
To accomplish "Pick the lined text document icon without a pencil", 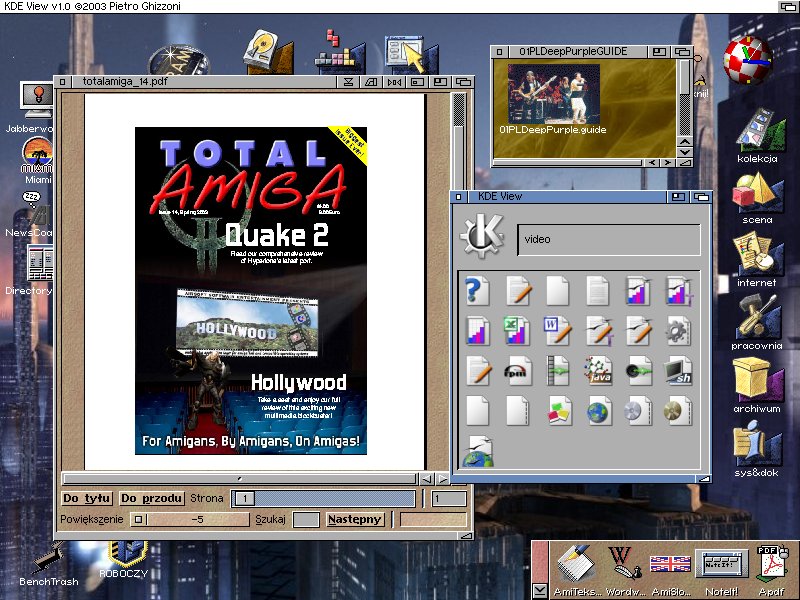I will 597,291.
